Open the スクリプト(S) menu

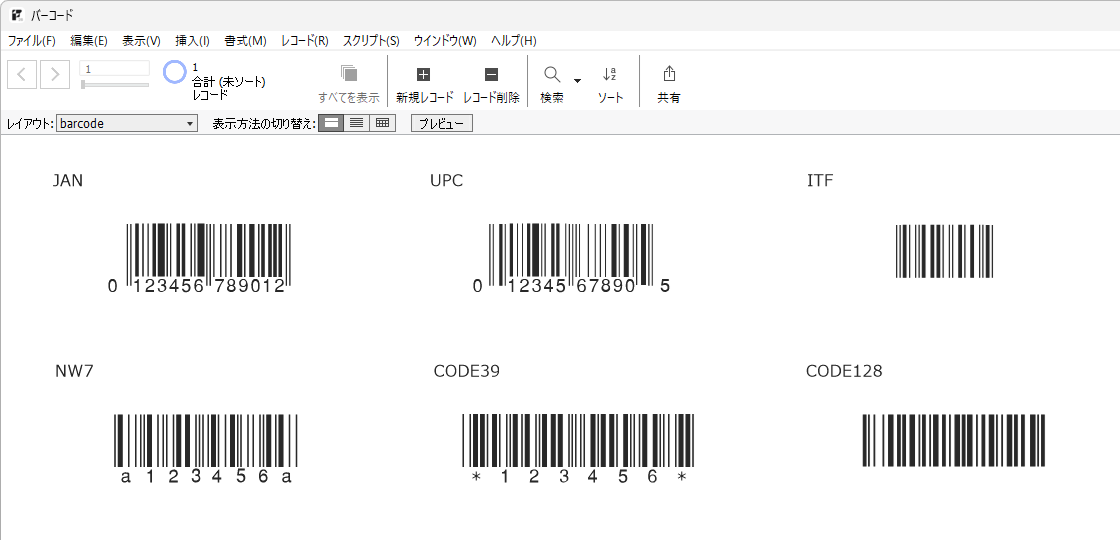click(x=371, y=41)
